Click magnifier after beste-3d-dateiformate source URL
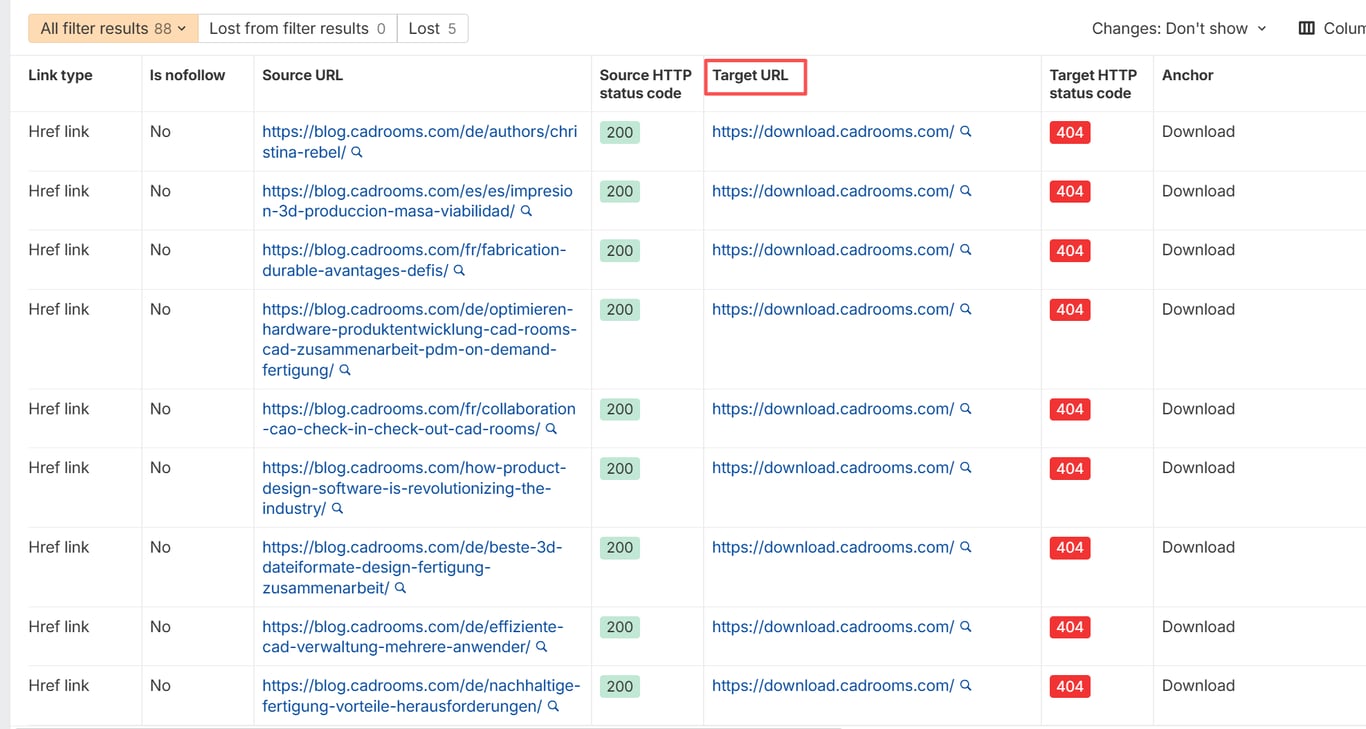This screenshot has height=729, width=1366. [x=400, y=589]
